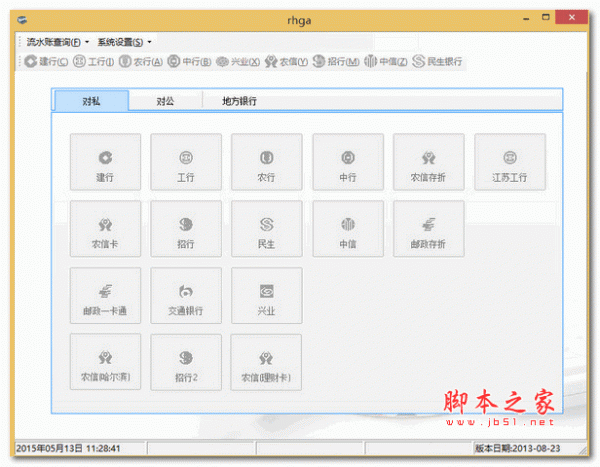Click the rhga app icon in title bar
Screen dimensions: 600x467
pyautogui.click(x=22, y=20)
